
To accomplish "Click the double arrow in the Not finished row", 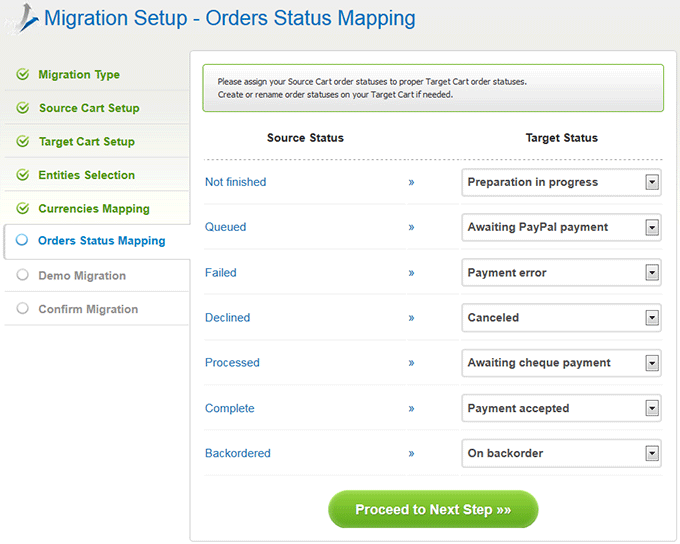I will pyautogui.click(x=411, y=182).
